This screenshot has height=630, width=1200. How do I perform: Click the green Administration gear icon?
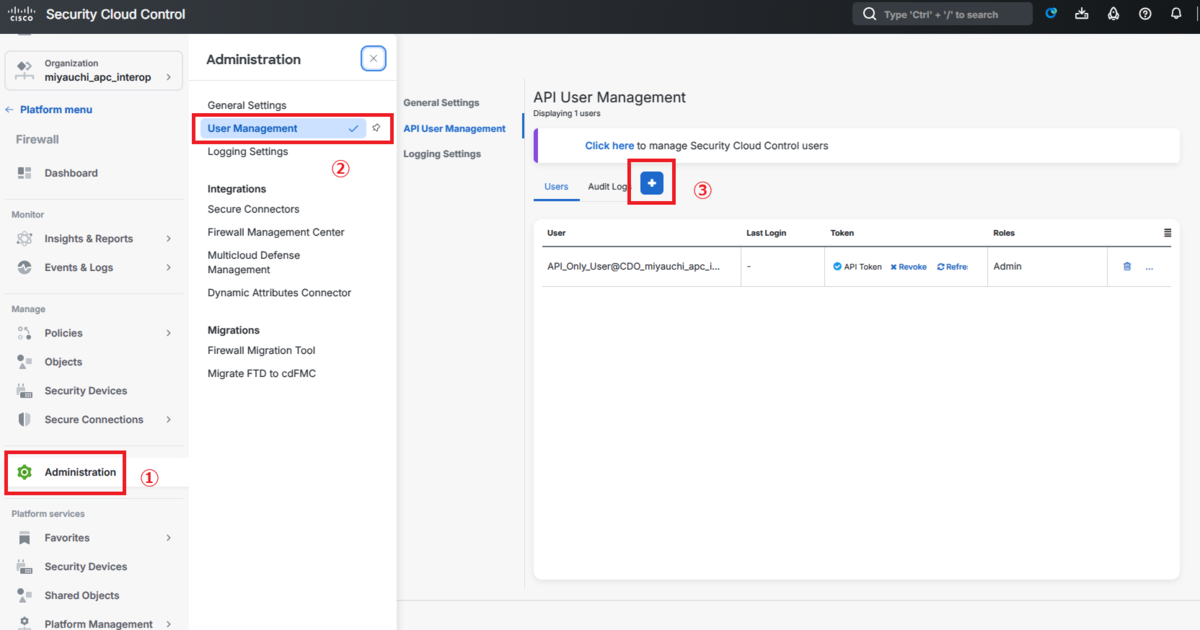(25, 472)
